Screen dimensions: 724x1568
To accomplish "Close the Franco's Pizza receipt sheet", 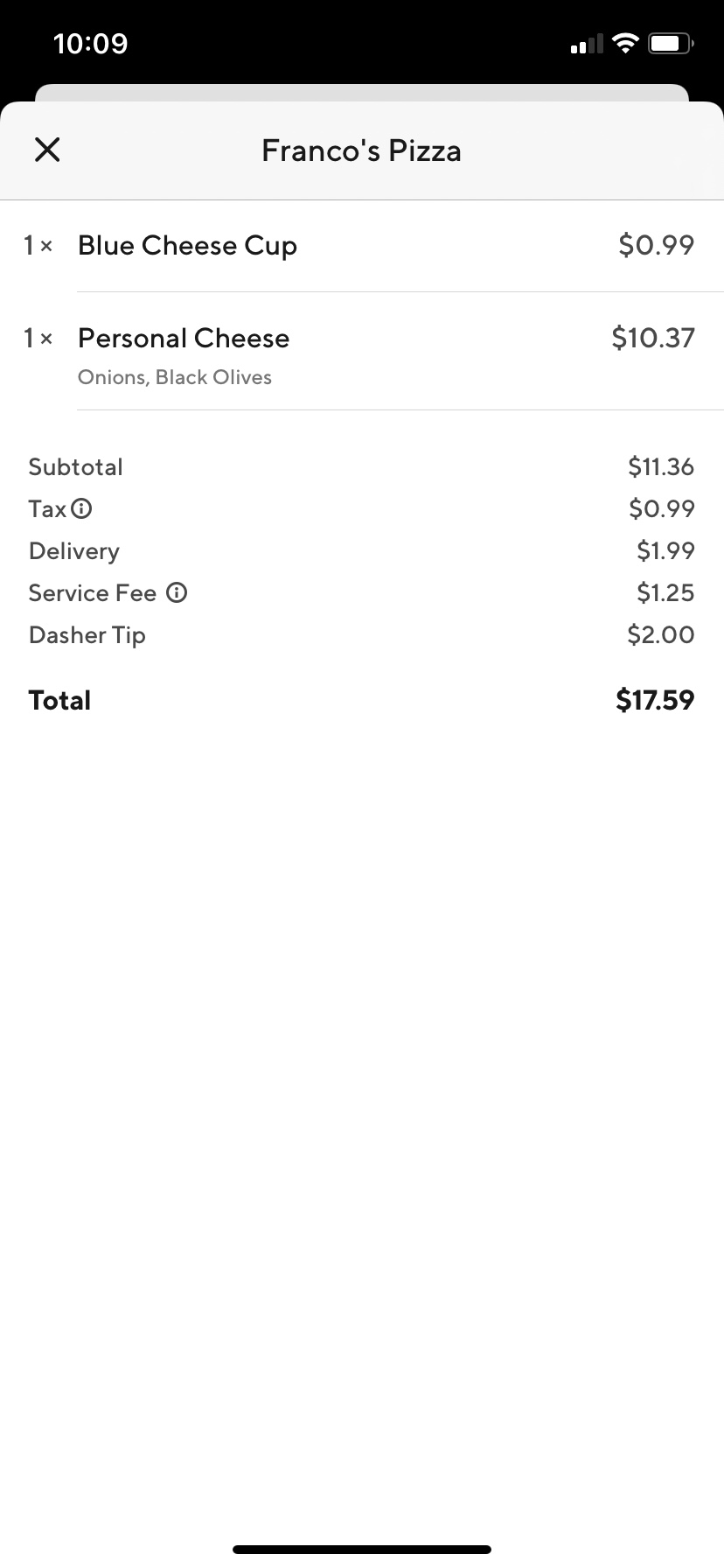I will click(x=47, y=150).
